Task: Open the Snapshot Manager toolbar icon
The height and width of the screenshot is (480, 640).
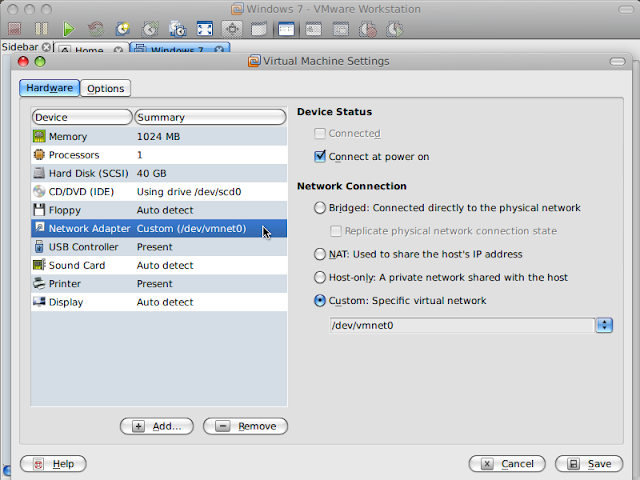Action: click(178, 29)
